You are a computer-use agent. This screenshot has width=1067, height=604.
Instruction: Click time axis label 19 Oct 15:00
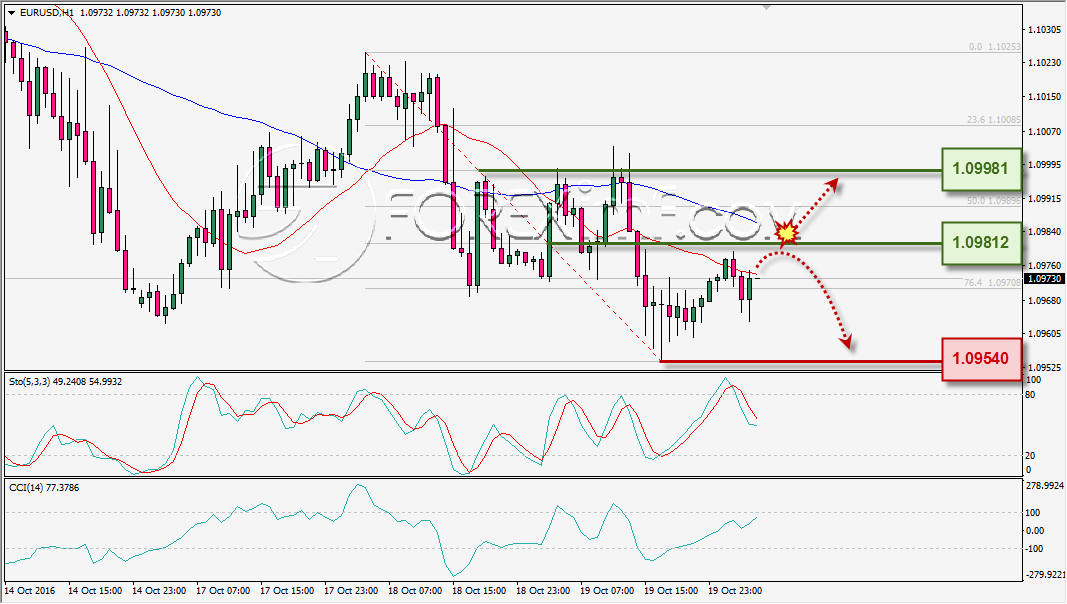[671, 590]
